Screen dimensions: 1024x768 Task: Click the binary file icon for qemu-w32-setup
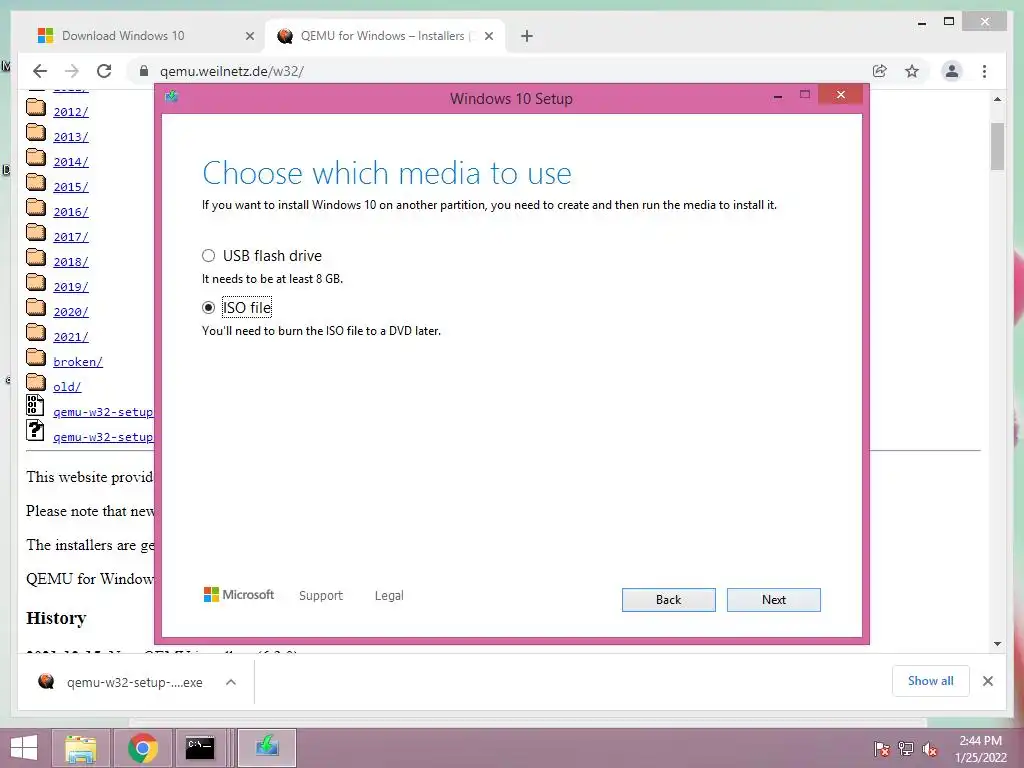[x=35, y=405]
